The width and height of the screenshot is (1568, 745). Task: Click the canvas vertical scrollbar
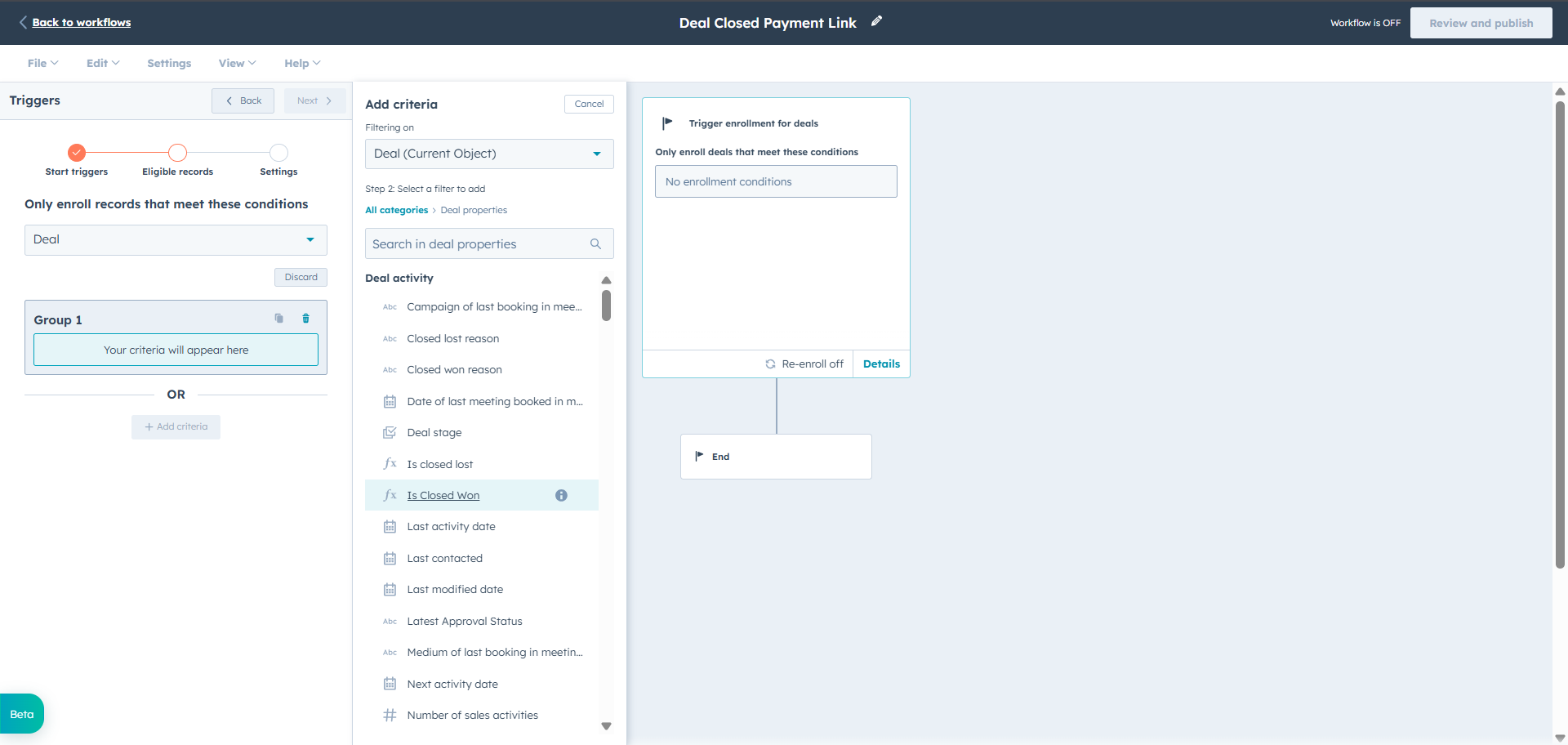pyautogui.click(x=1560, y=335)
